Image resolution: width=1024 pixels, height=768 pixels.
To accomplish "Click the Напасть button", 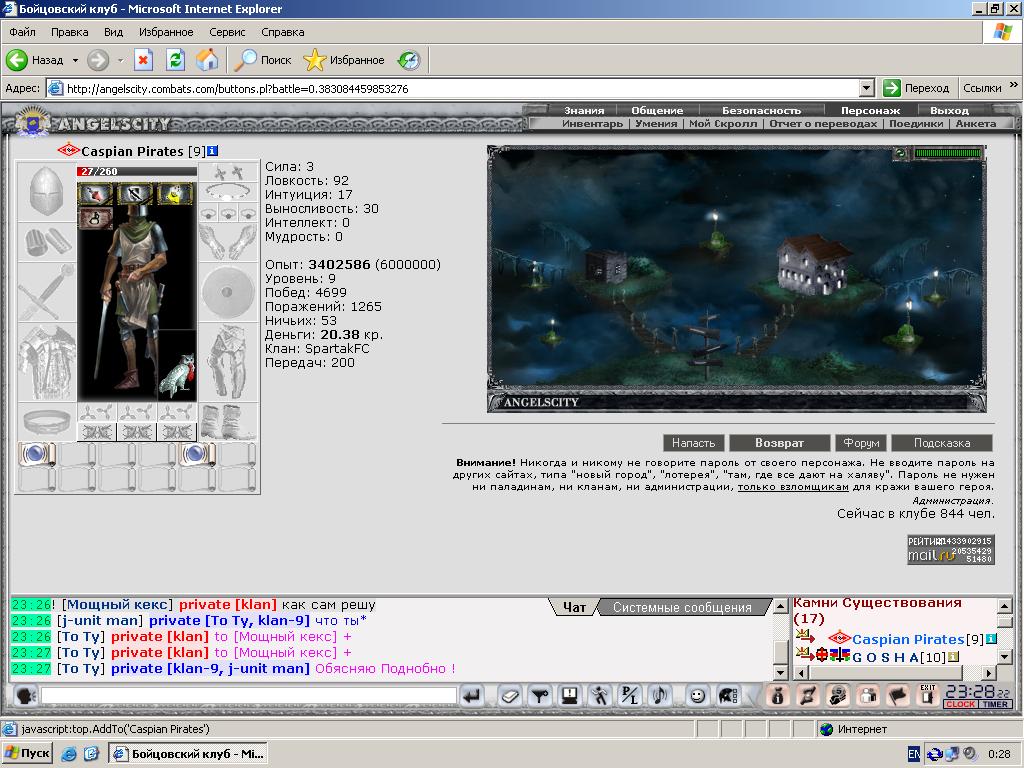I will pos(694,443).
